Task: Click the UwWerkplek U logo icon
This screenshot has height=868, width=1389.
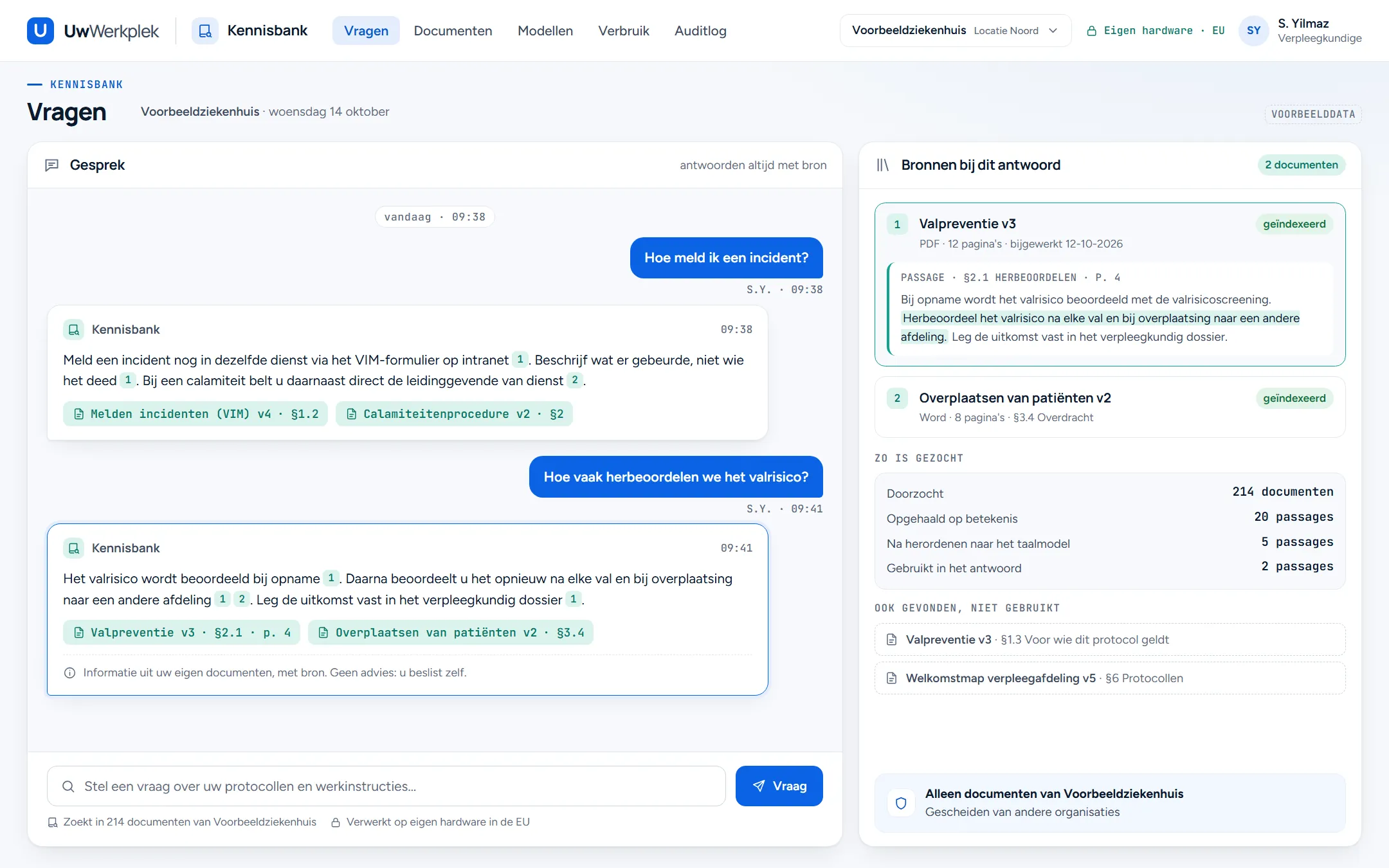Action: click(41, 31)
